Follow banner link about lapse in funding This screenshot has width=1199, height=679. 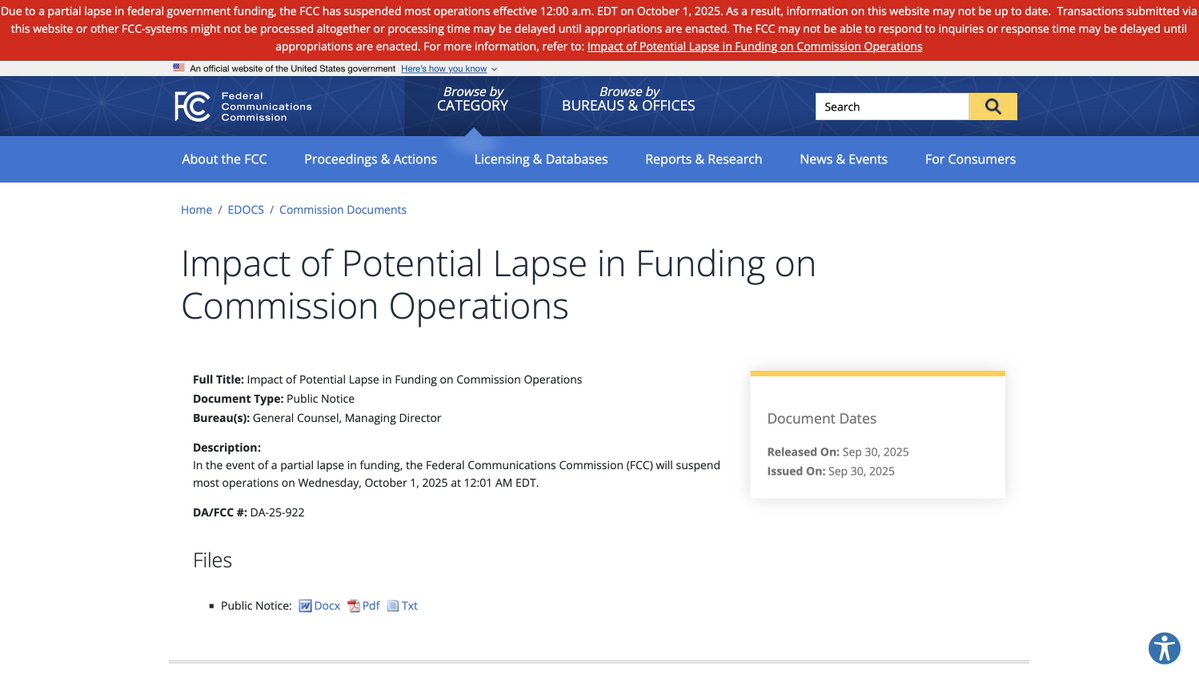click(x=755, y=47)
